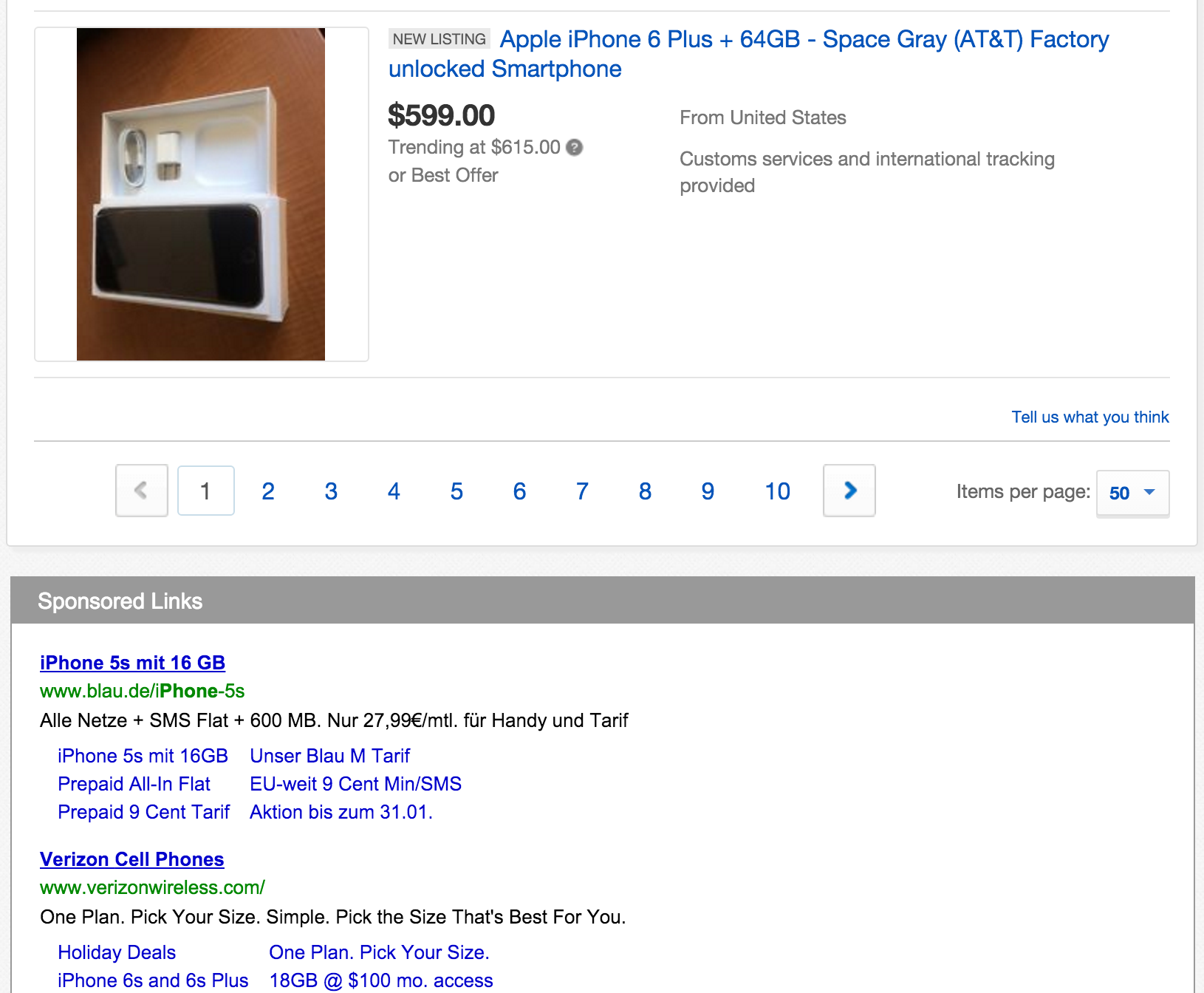
Task: Open the Prepaid All-In Flat sitelink
Action: point(134,784)
